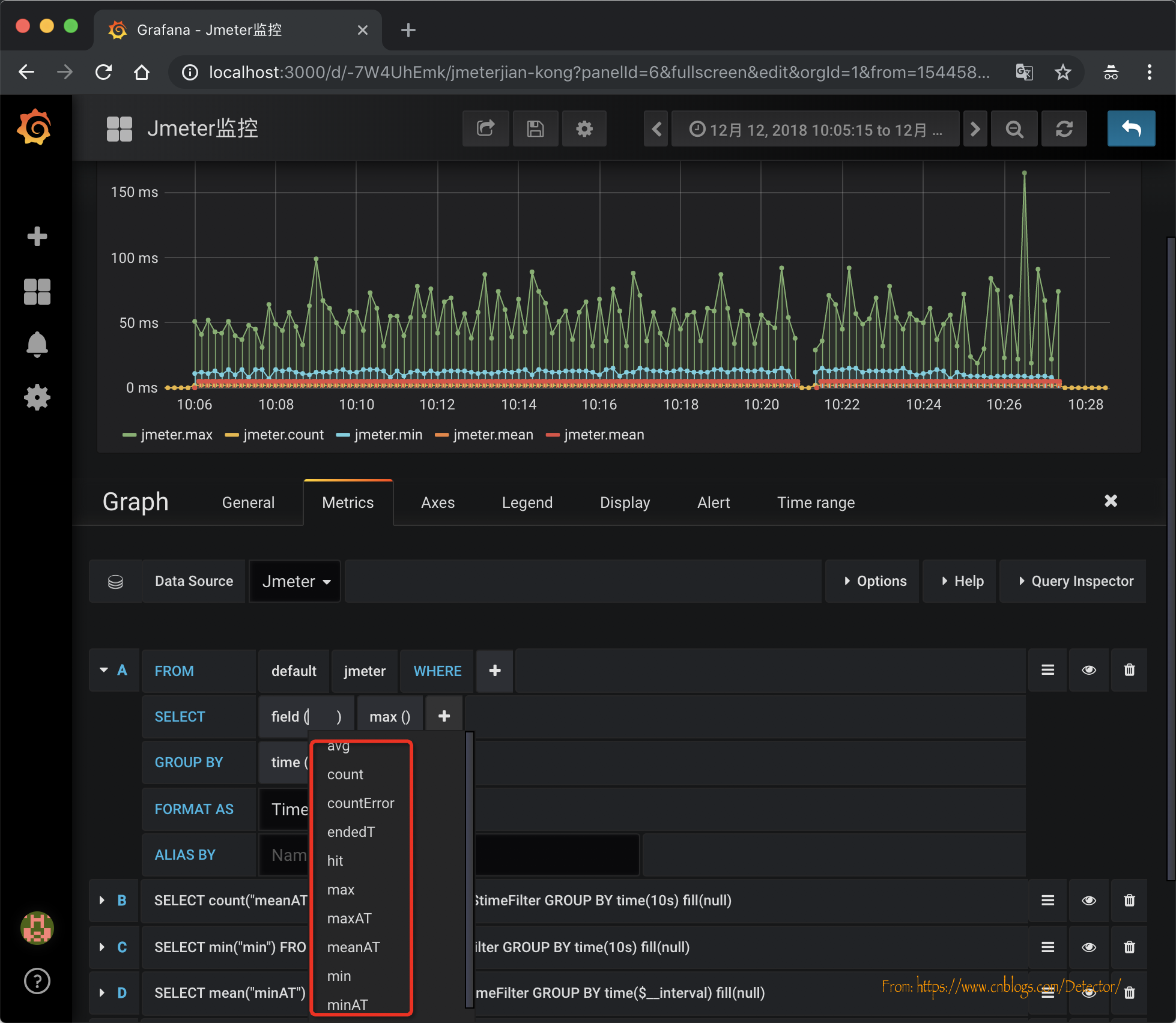Select countError from field dropdown list
This screenshot has height=1023, width=1176.
click(x=360, y=803)
